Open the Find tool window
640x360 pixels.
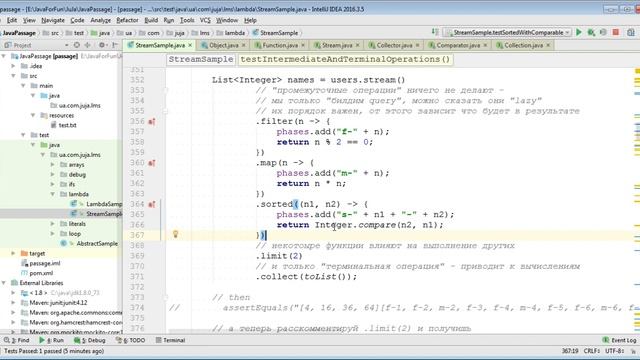coord(17,340)
